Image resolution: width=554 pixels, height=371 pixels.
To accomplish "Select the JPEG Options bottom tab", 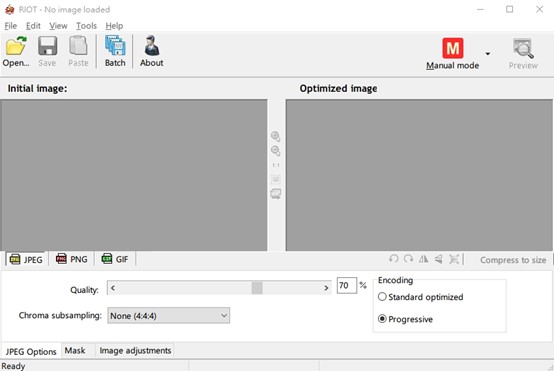I will tap(31, 352).
